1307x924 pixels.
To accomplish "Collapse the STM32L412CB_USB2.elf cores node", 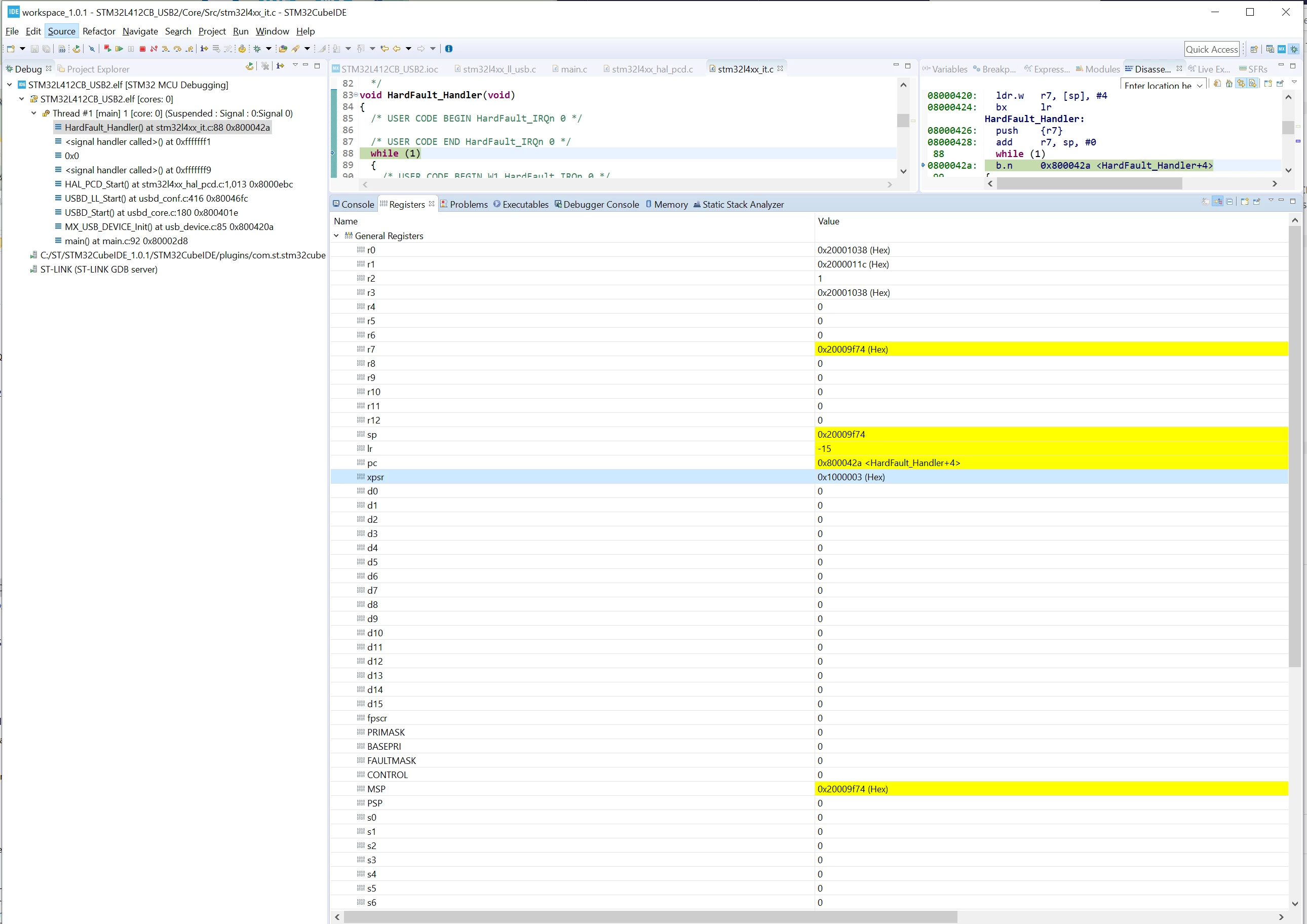I will (x=22, y=99).
